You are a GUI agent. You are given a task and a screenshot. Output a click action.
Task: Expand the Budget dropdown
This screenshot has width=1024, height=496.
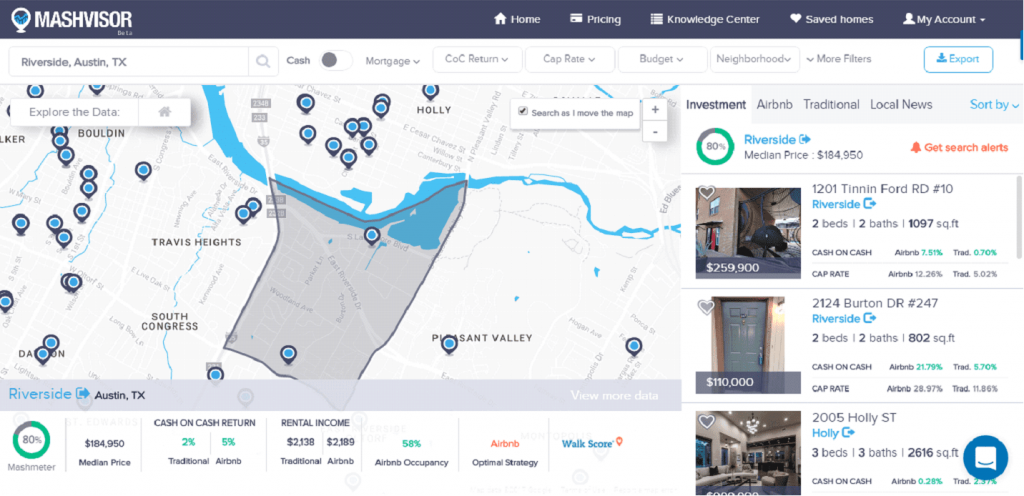tap(661, 60)
